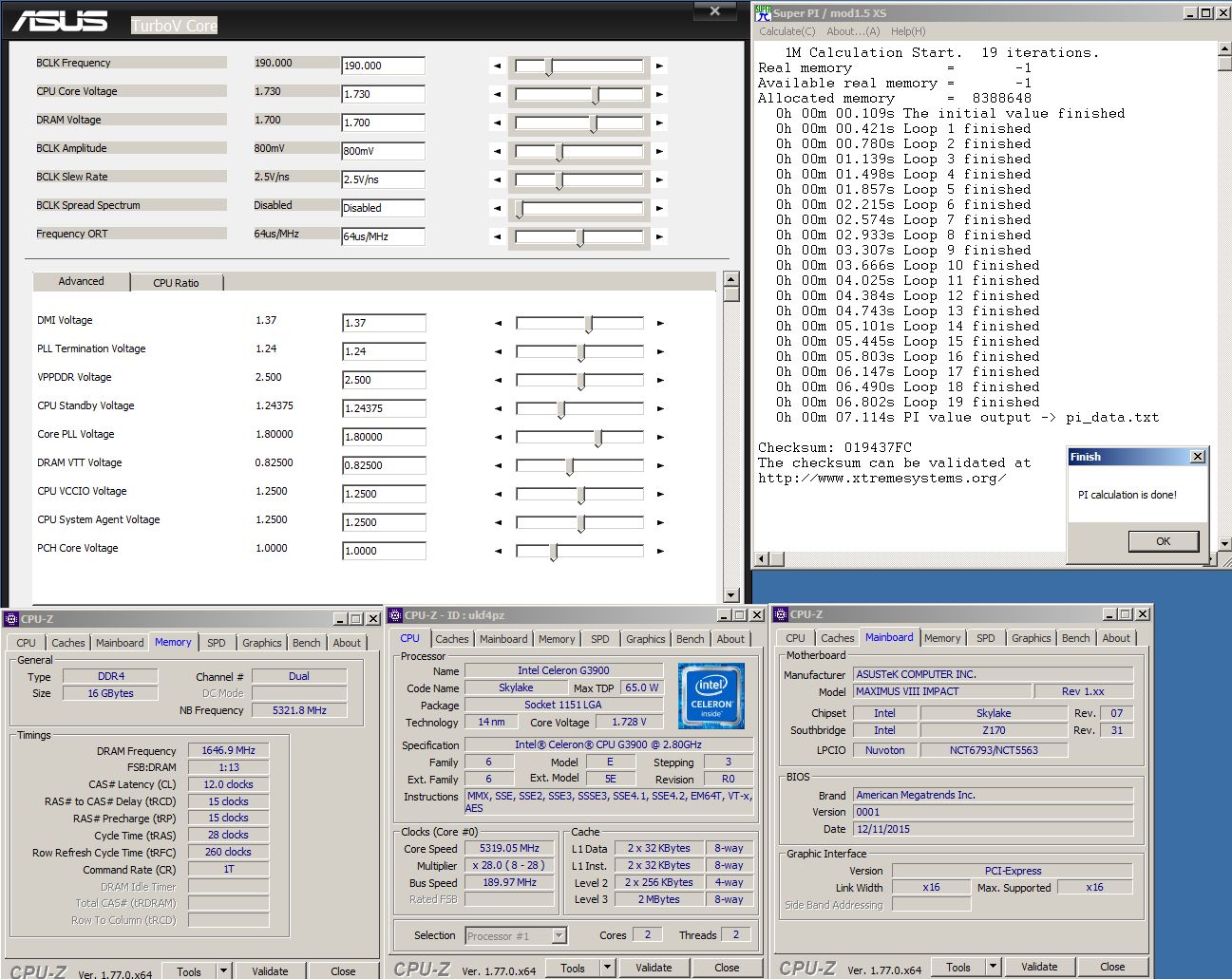1232x979 pixels.
Task: Click left arrow for Frequency ORT
Action: pos(497,237)
